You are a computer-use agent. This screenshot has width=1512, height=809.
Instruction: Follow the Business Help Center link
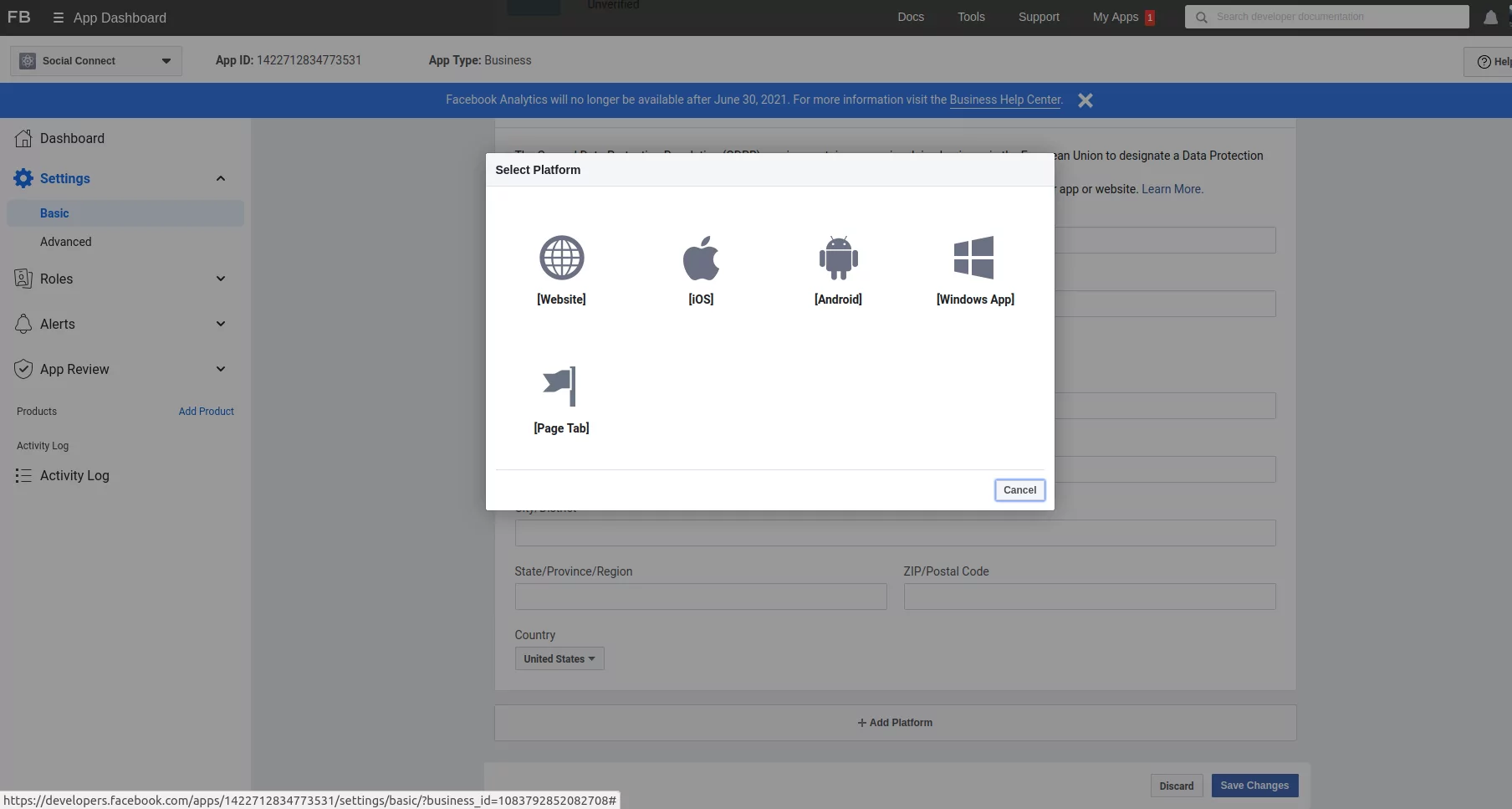[1004, 100]
